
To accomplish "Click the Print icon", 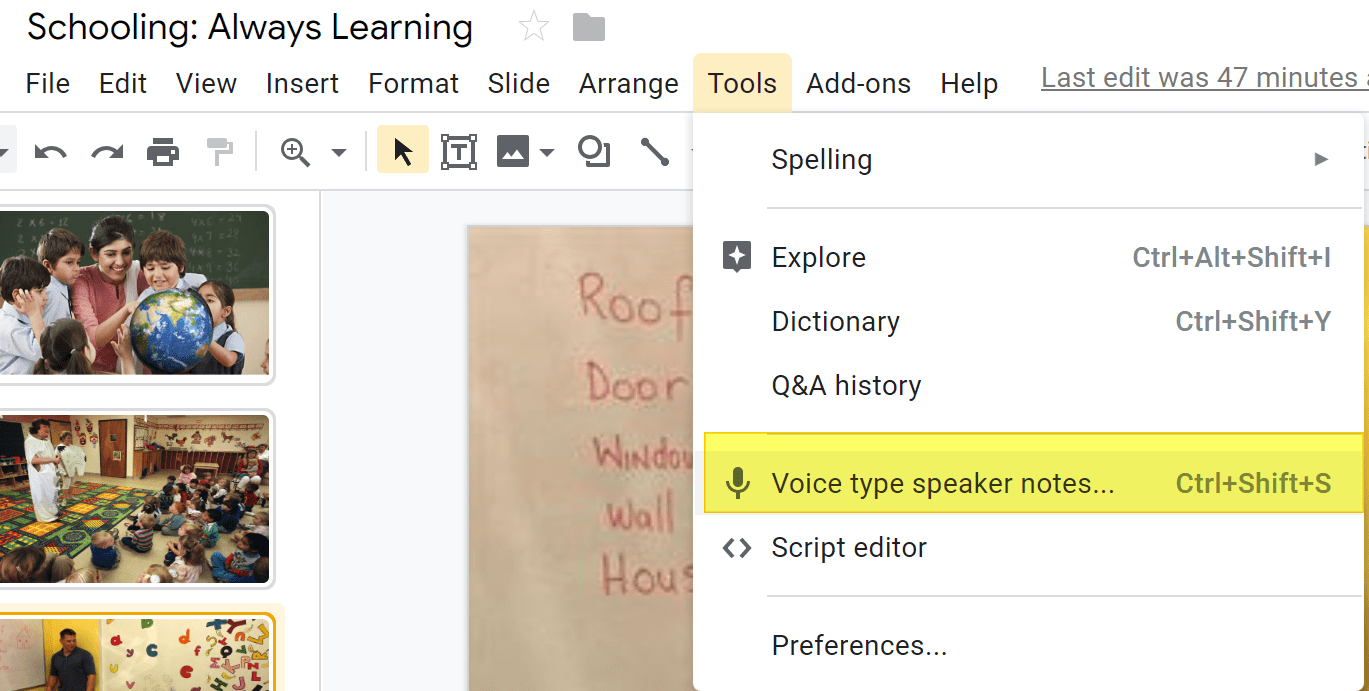I will tap(163, 152).
